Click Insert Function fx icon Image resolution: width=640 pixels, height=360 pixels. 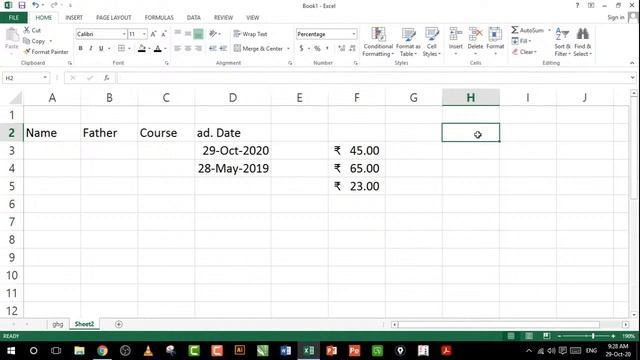(107, 78)
